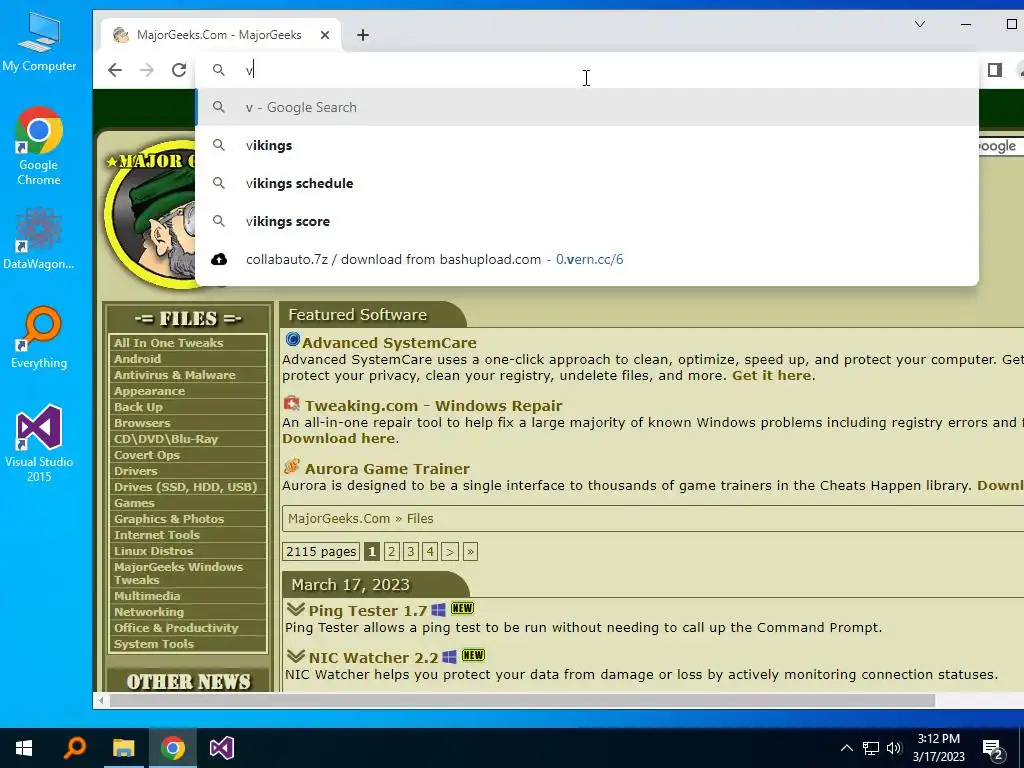Click the browser Back arrow

115,70
